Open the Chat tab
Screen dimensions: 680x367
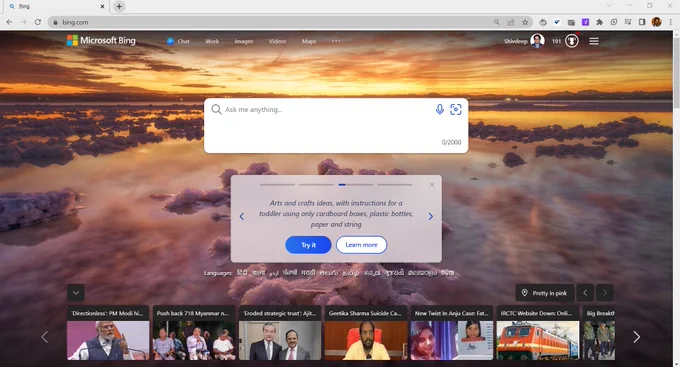coord(178,41)
